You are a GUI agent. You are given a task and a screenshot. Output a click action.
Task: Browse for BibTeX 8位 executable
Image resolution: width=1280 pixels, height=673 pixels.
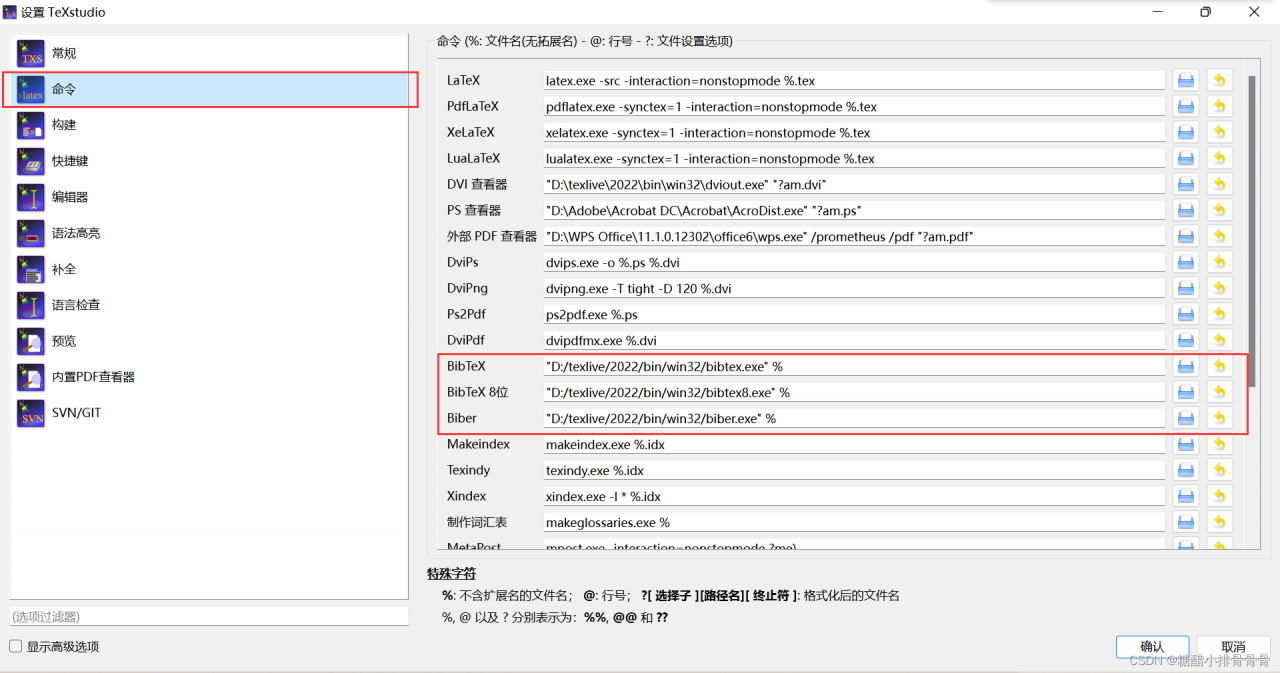(1186, 392)
